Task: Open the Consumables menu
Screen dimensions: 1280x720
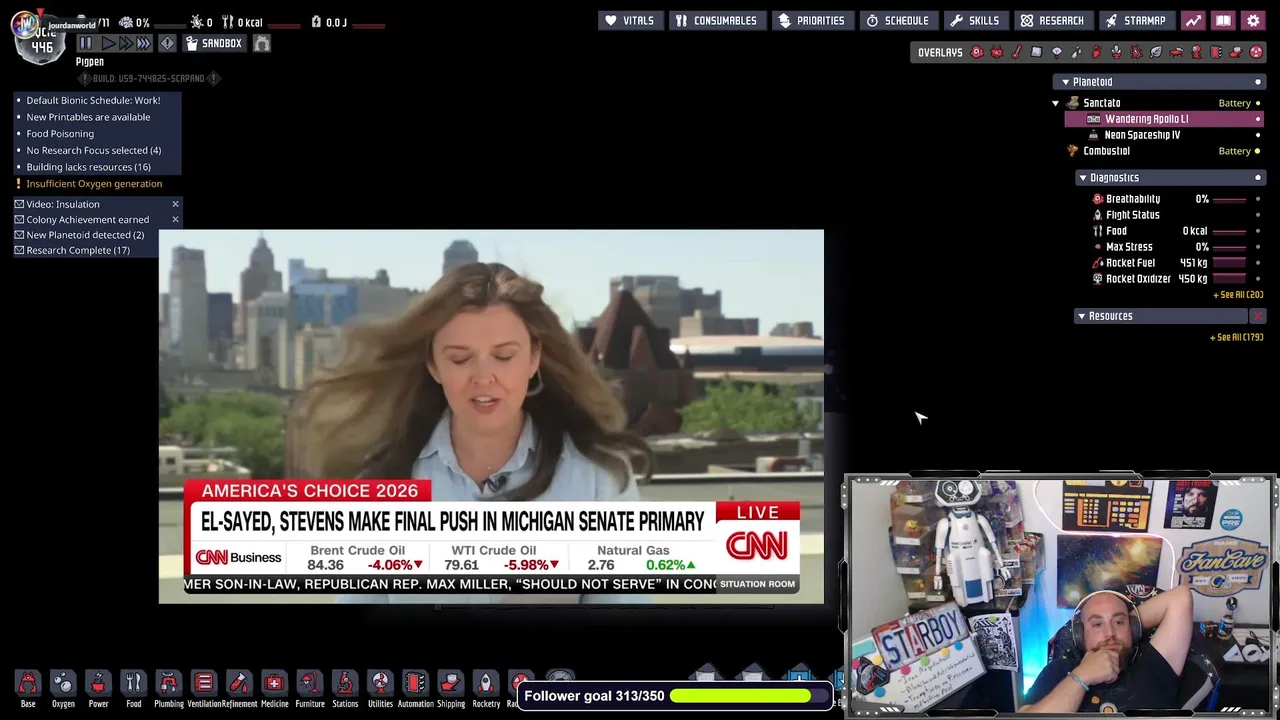Action: click(717, 20)
